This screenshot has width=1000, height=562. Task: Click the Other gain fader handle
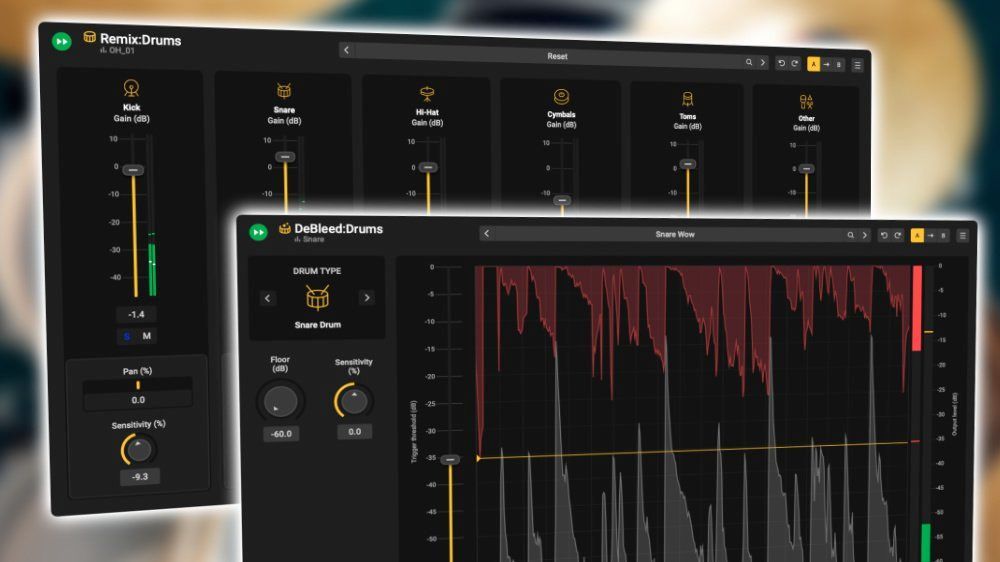tap(806, 168)
